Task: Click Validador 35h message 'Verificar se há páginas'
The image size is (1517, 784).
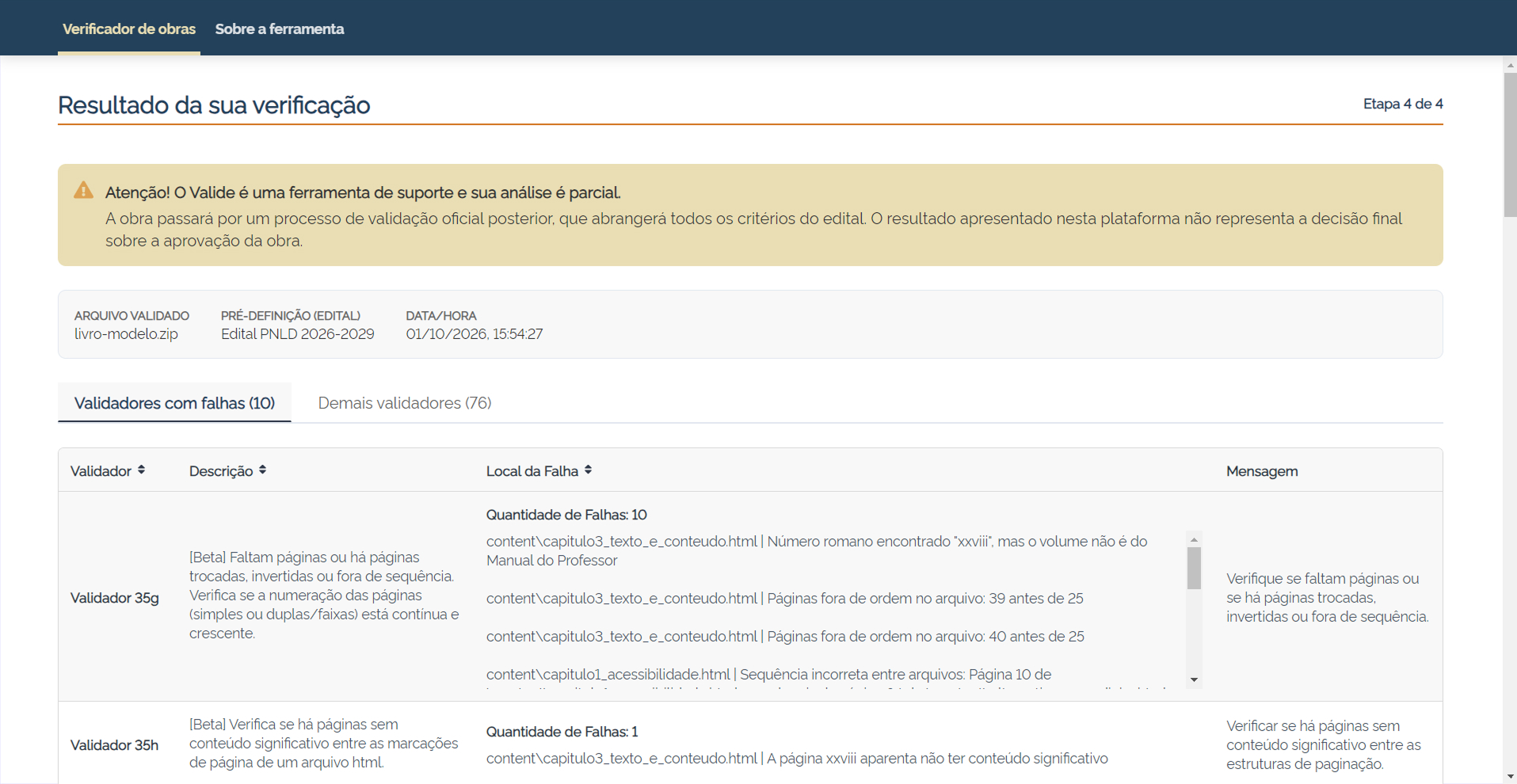Action: click(1324, 745)
